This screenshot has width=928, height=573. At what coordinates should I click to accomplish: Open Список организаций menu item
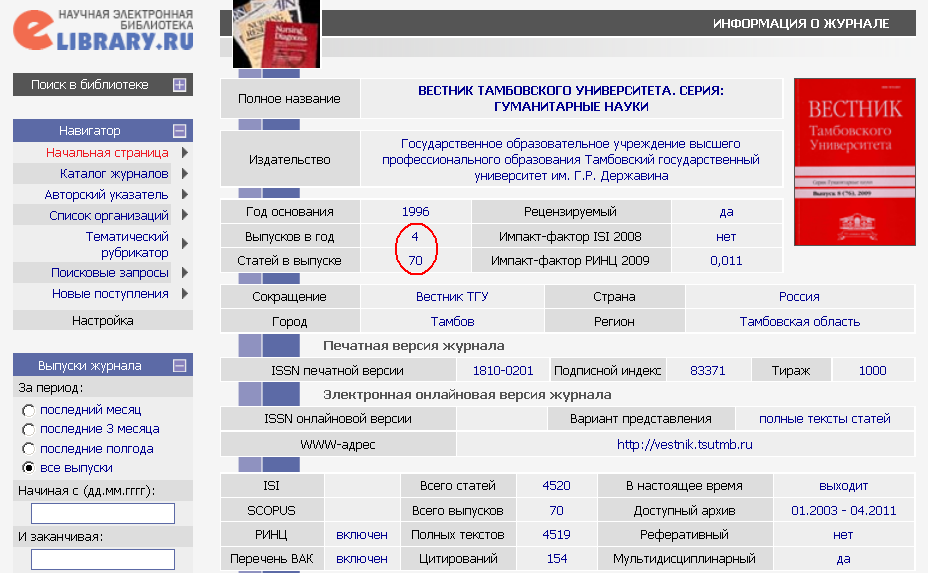pyautogui.click(x=109, y=215)
